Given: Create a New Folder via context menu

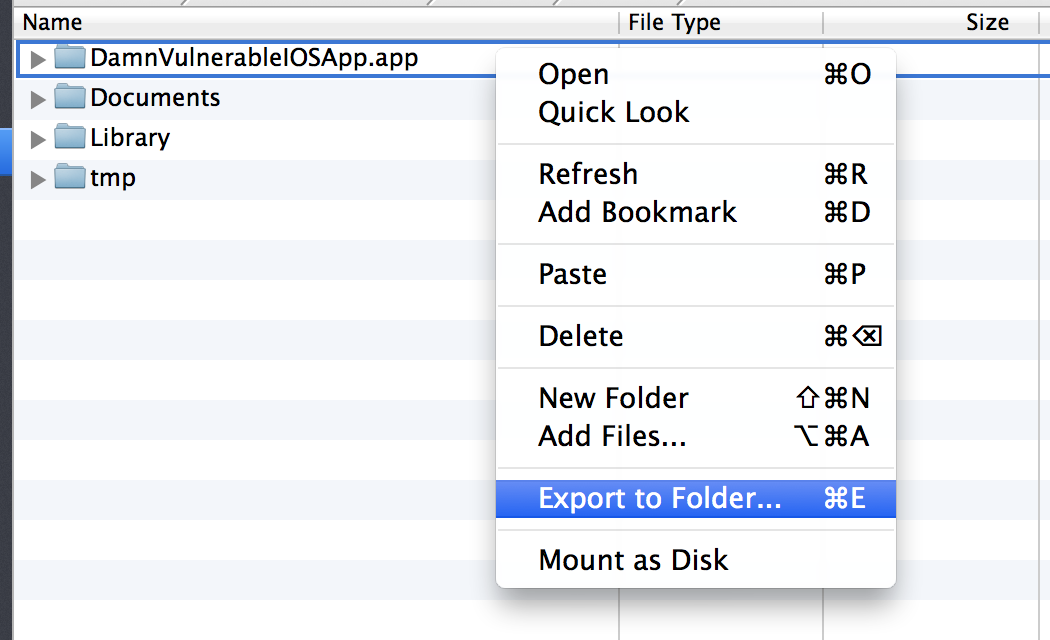Looking at the screenshot, I should [x=696, y=398].
